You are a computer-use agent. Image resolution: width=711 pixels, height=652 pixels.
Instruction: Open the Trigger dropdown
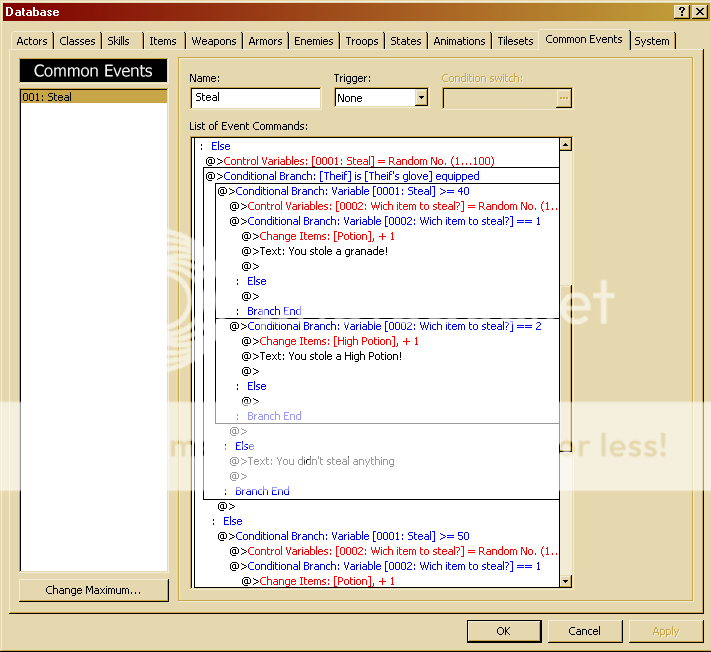pos(421,98)
